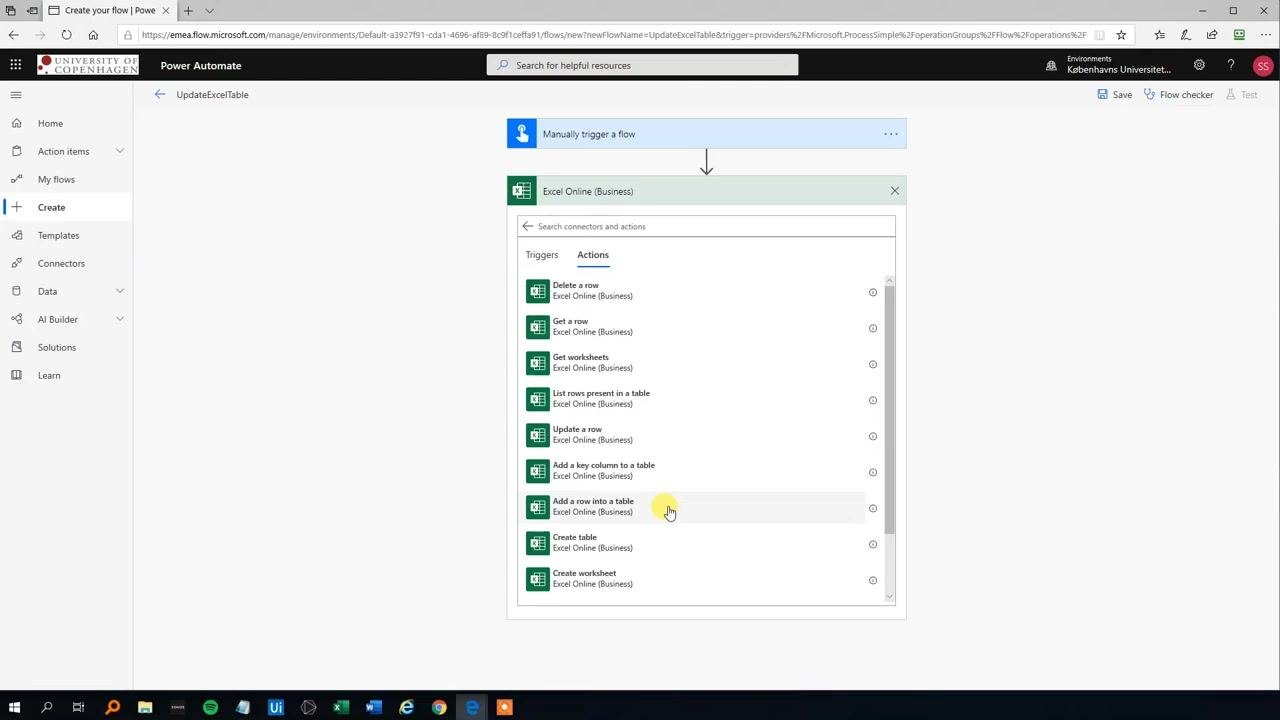Select Add a key column to a table action

coord(694,471)
